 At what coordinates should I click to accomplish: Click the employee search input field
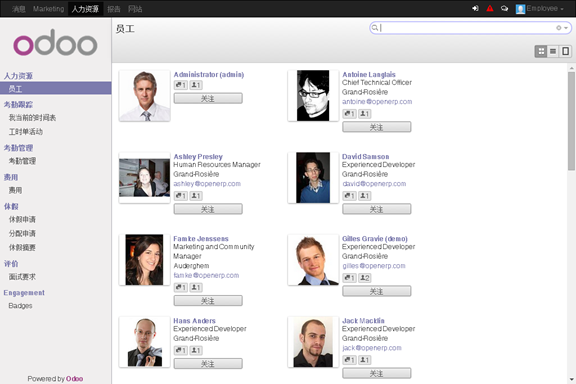point(467,28)
